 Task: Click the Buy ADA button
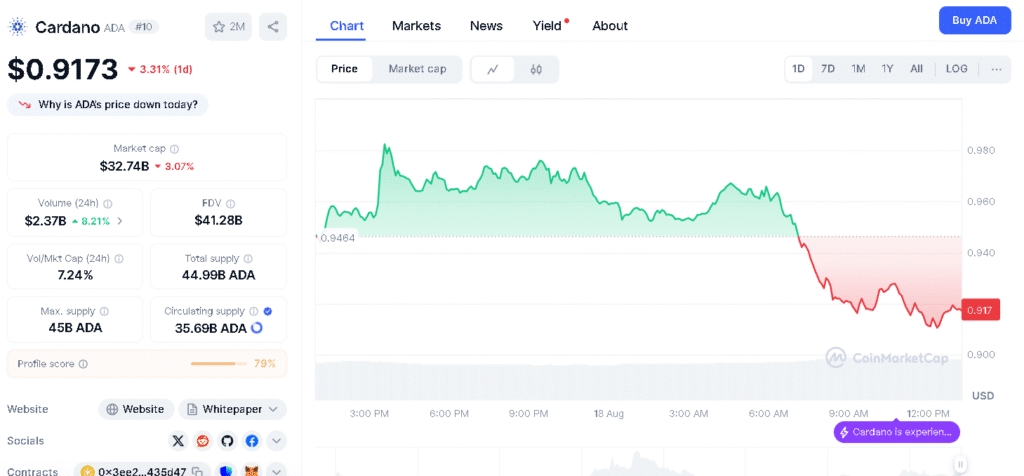pyautogui.click(x=974, y=20)
